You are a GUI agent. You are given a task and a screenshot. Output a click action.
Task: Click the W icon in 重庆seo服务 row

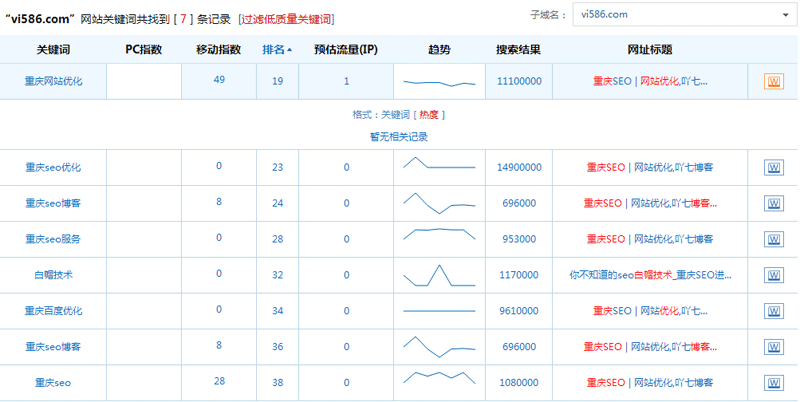click(773, 239)
